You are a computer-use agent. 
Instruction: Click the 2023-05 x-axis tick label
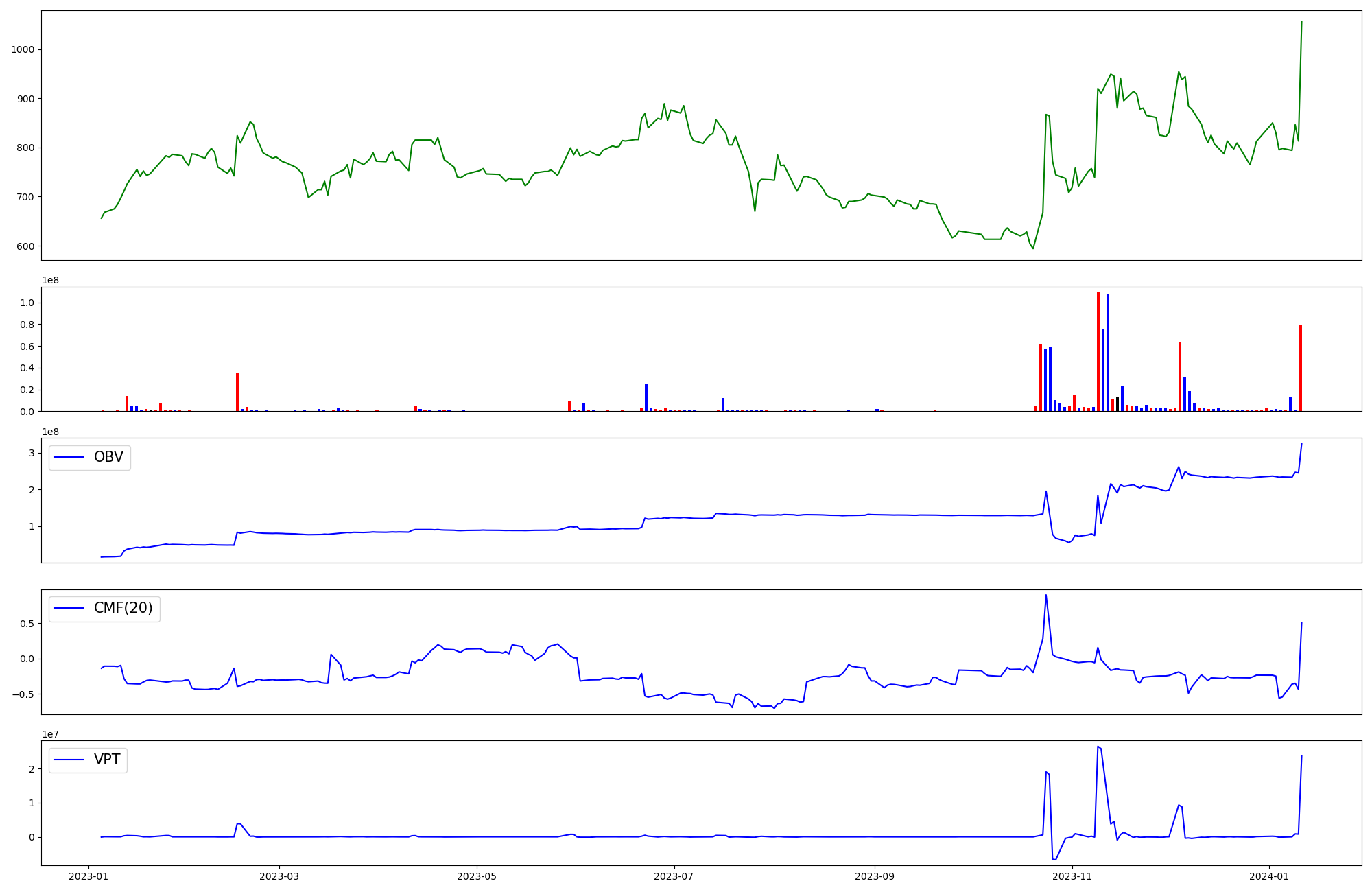coord(476,876)
